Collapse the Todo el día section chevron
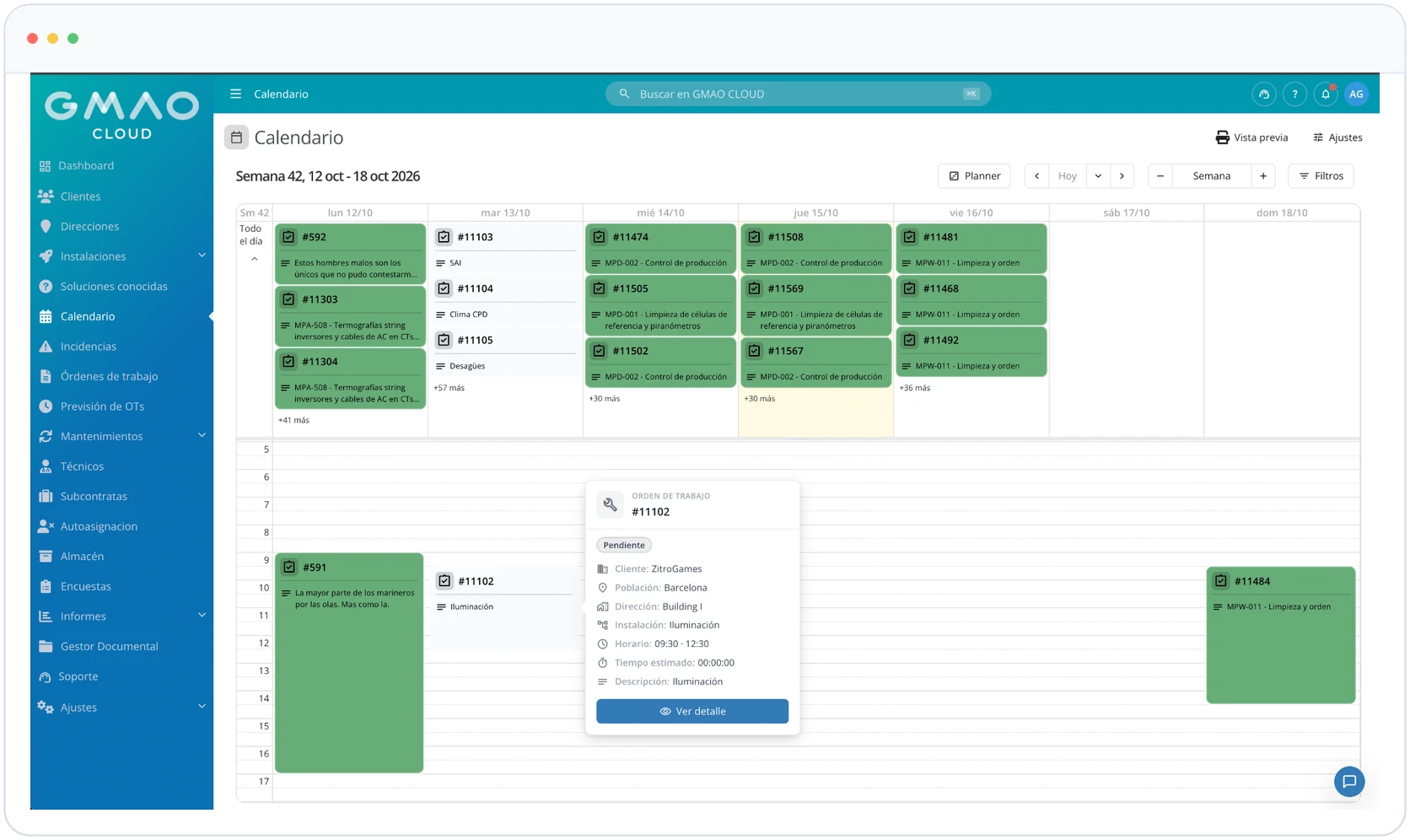The width and height of the screenshot is (1410, 840). (255, 260)
